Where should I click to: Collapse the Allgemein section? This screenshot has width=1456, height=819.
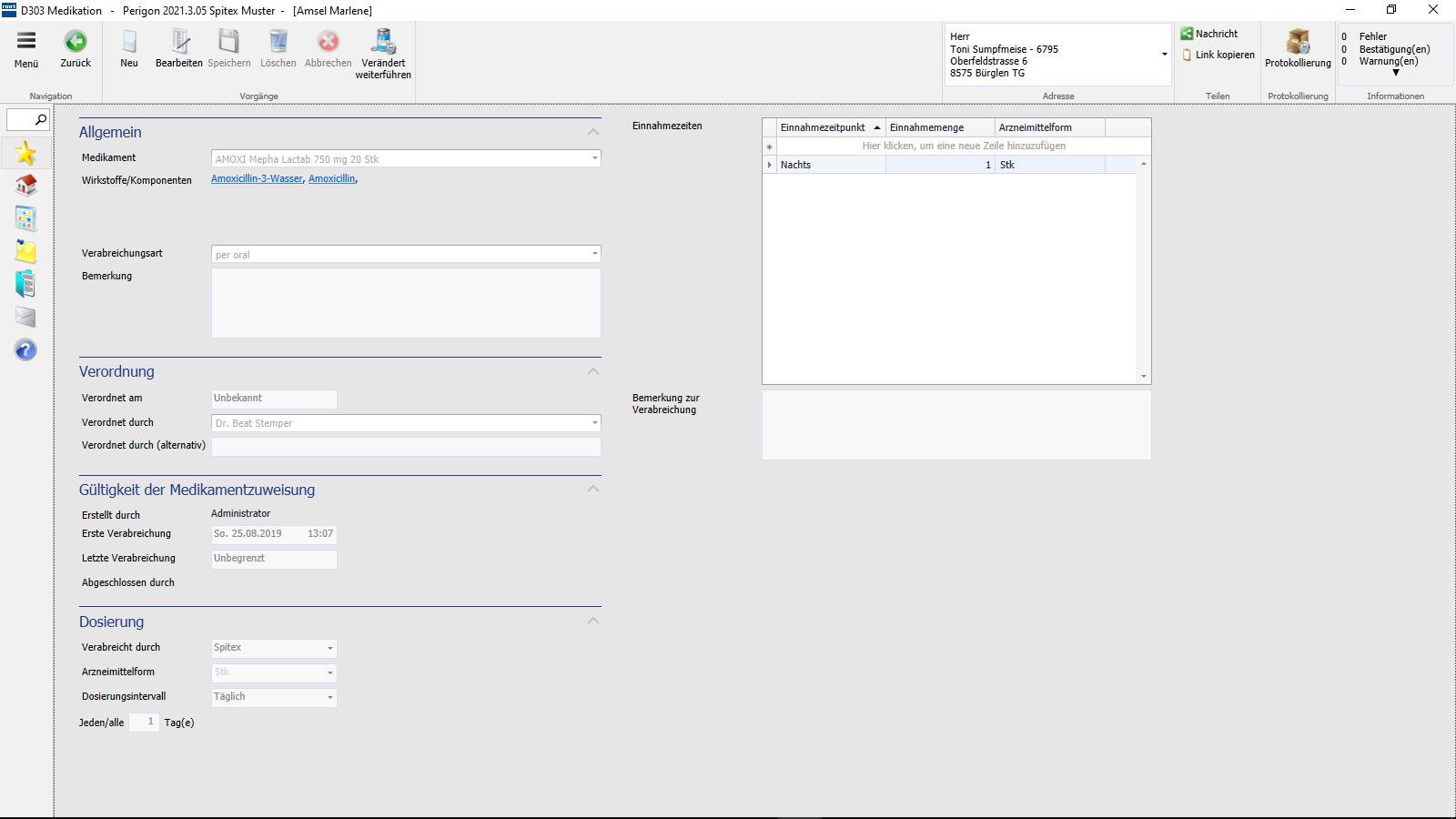[x=593, y=133]
